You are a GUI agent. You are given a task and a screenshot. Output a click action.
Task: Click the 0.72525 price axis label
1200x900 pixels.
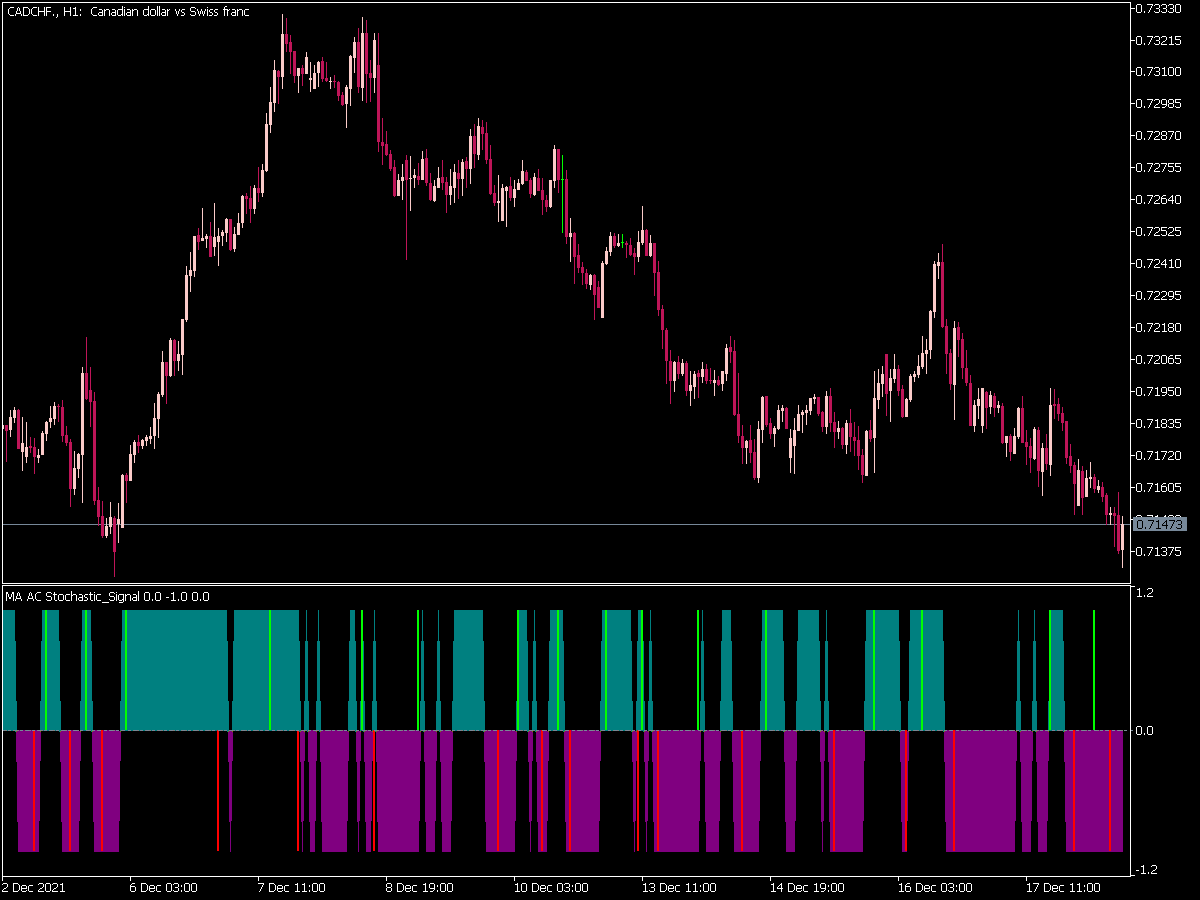pos(1158,231)
